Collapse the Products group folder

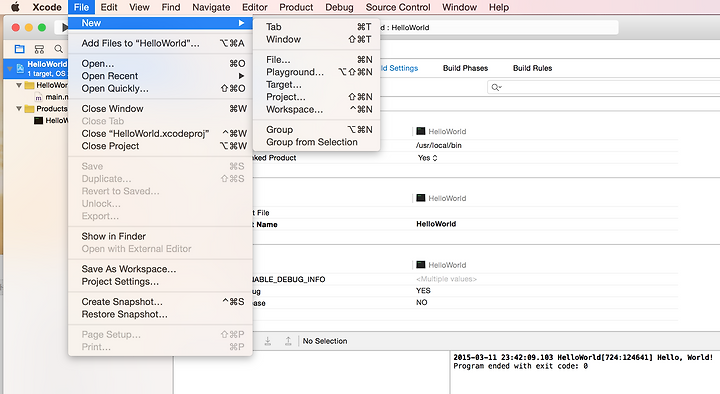[19, 108]
